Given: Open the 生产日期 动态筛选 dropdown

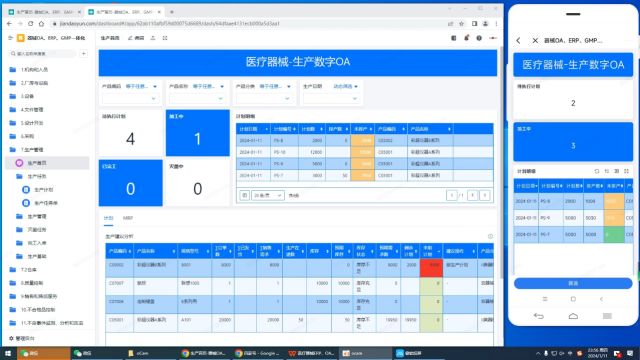Looking at the screenshot, I should (346, 87).
